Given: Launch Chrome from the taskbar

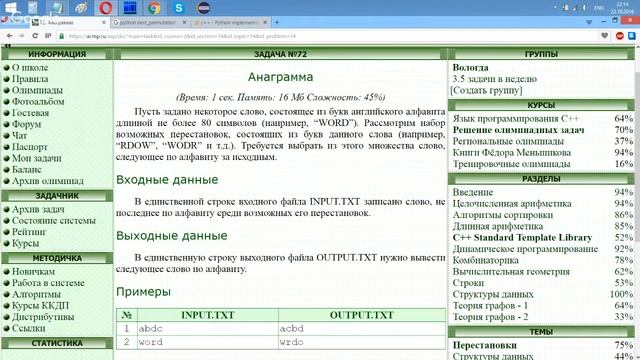Looking at the screenshot, I should click(154, 7).
